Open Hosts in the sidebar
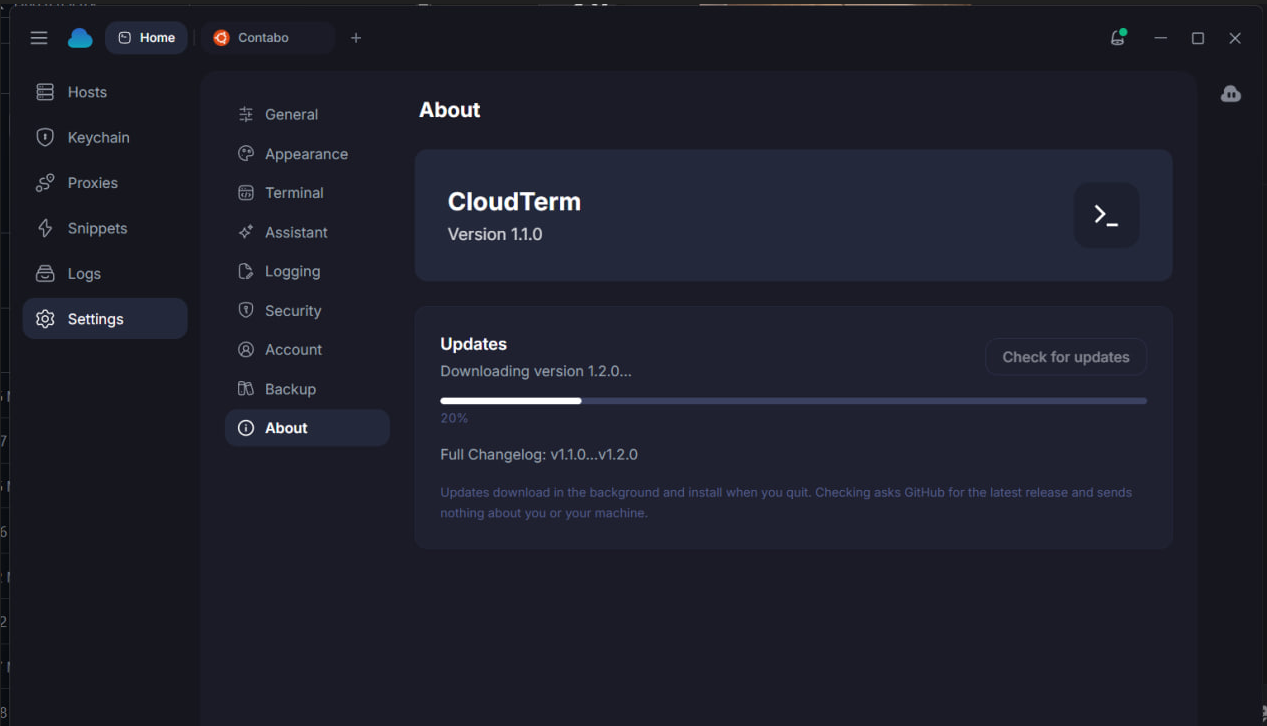 [105, 92]
